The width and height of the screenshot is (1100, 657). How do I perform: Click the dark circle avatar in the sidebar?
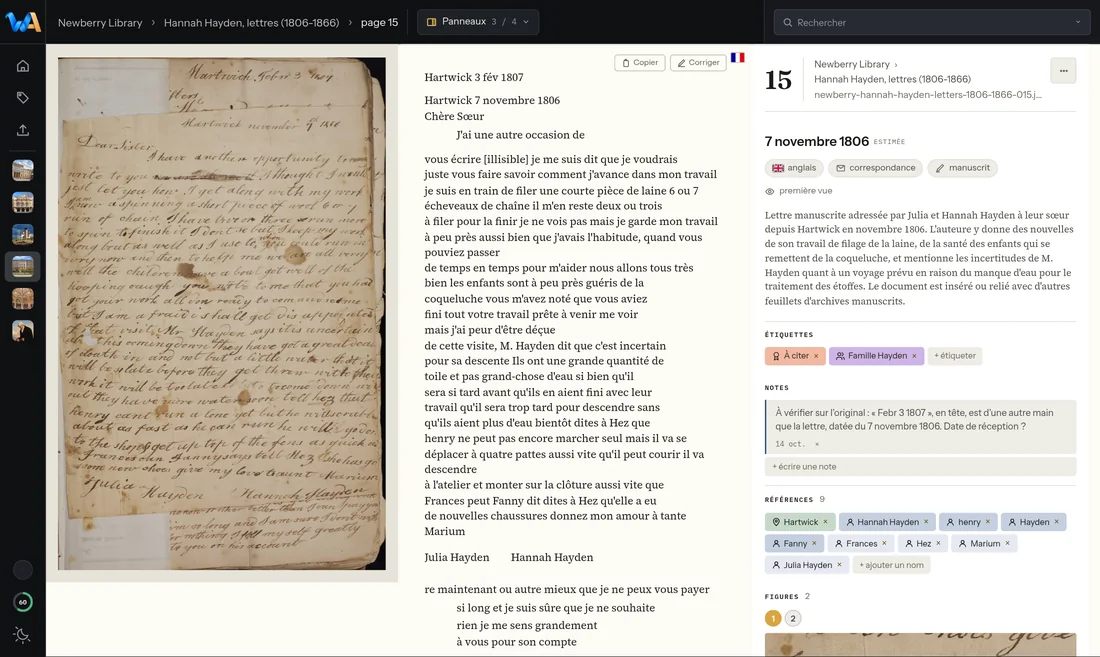22,570
